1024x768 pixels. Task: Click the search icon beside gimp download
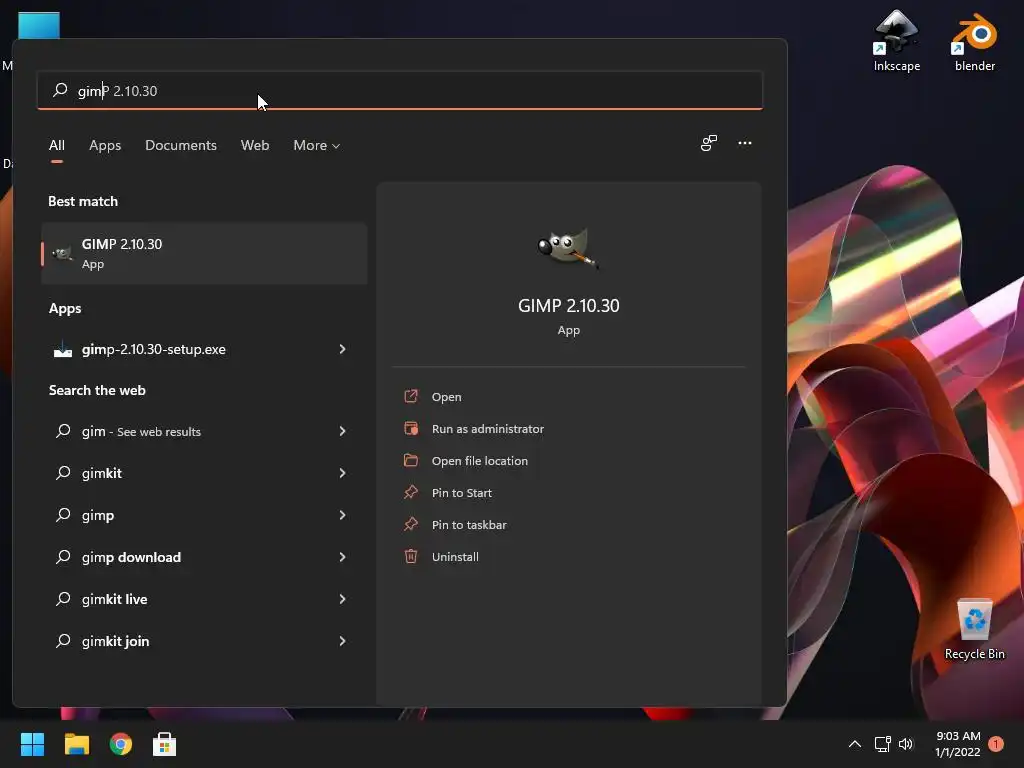click(63, 556)
